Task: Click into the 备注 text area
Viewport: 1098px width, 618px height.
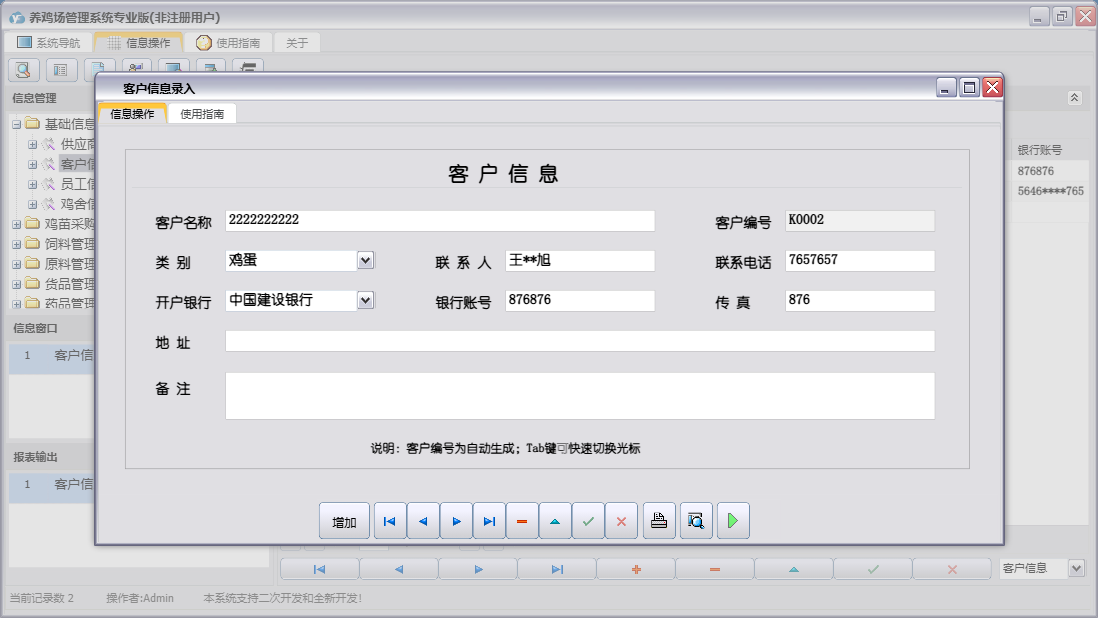Action: 579,396
